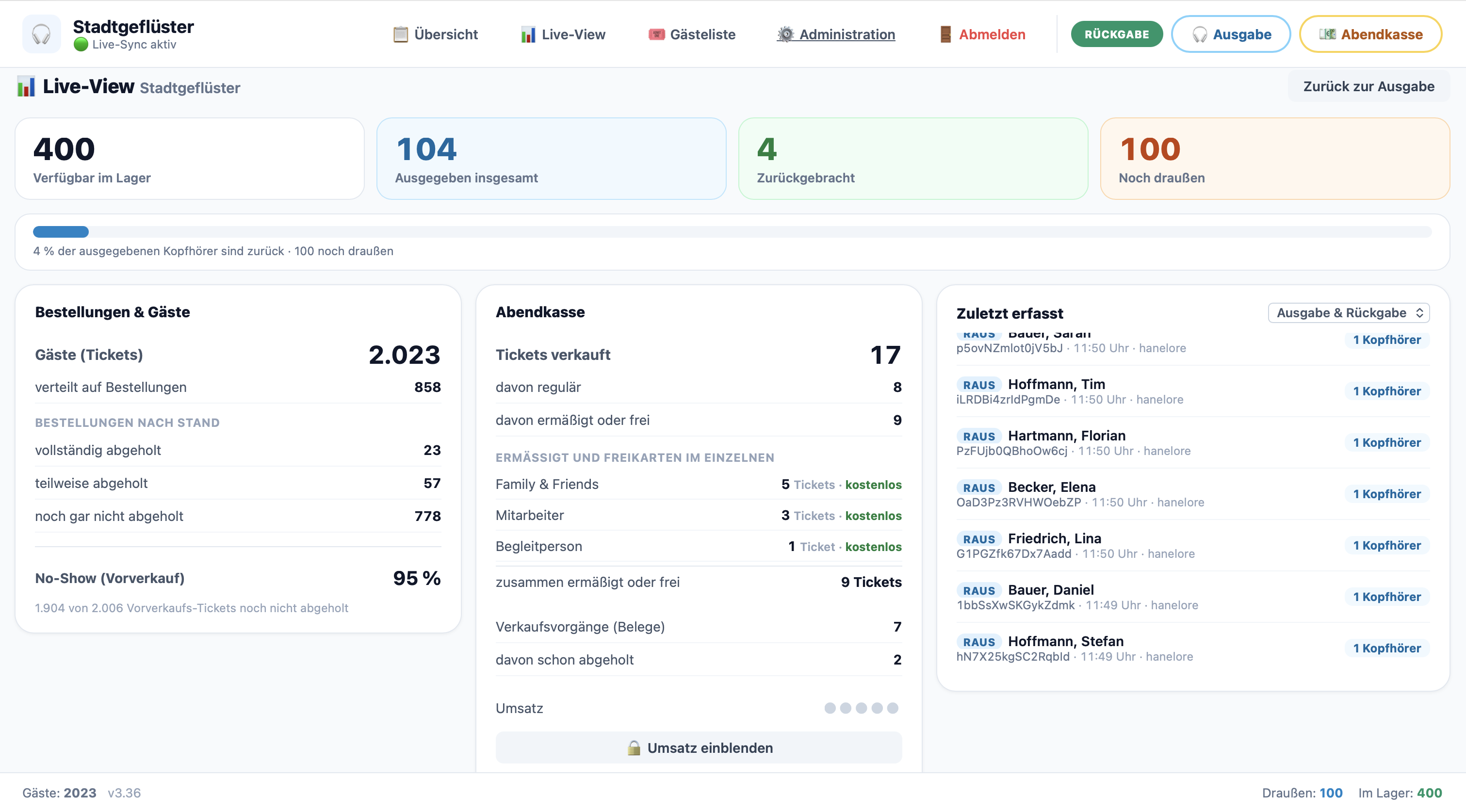Click Draußen: 100 in the footer
The height and width of the screenshot is (812, 1466).
point(1302,793)
